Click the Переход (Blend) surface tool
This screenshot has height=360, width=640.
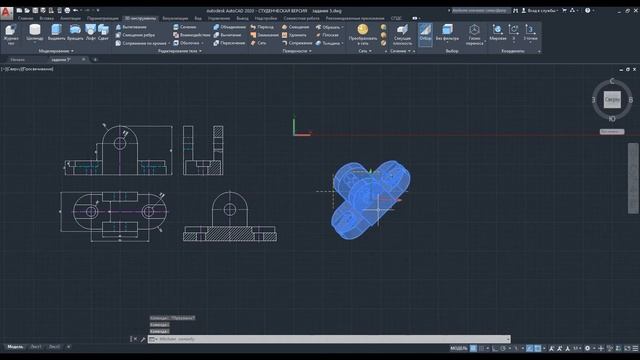[262, 27]
